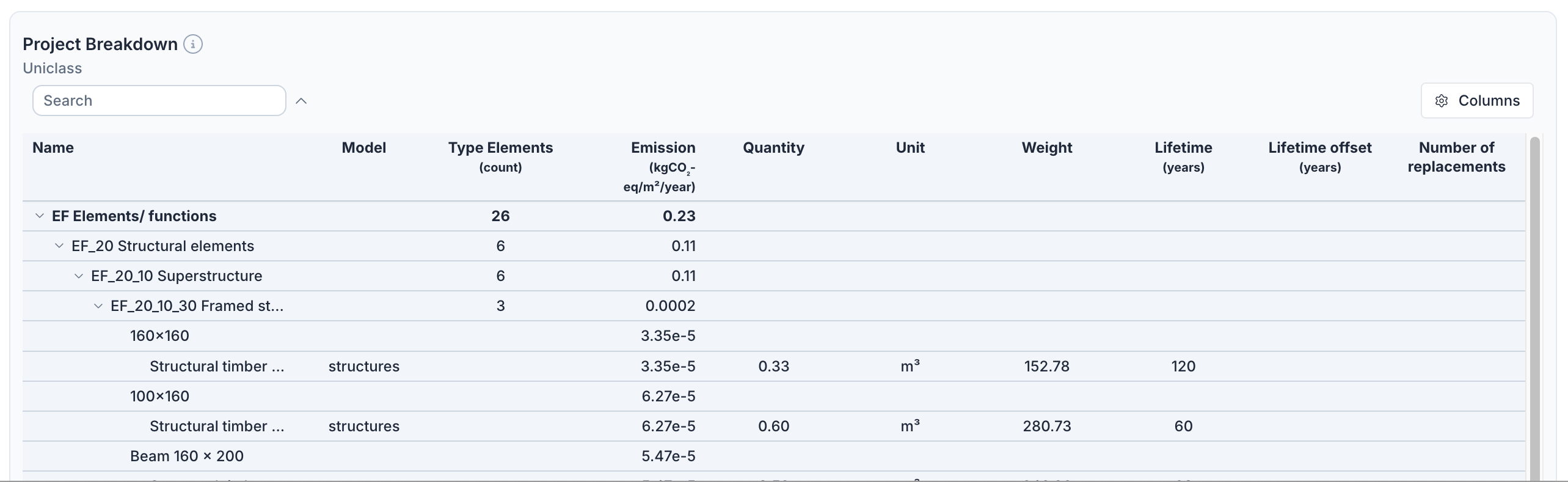Select the 160×160 row
1568x482 pixels.
(x=774, y=336)
